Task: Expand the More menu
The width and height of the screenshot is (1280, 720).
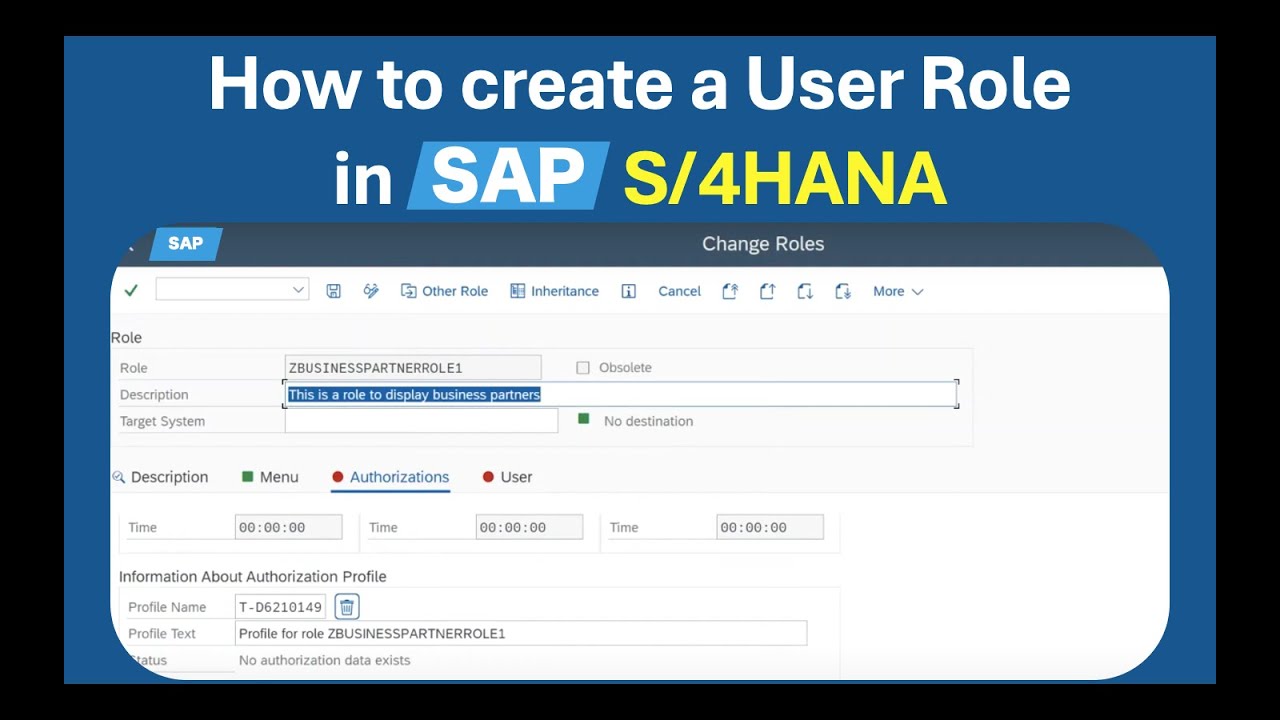Action: 898,291
